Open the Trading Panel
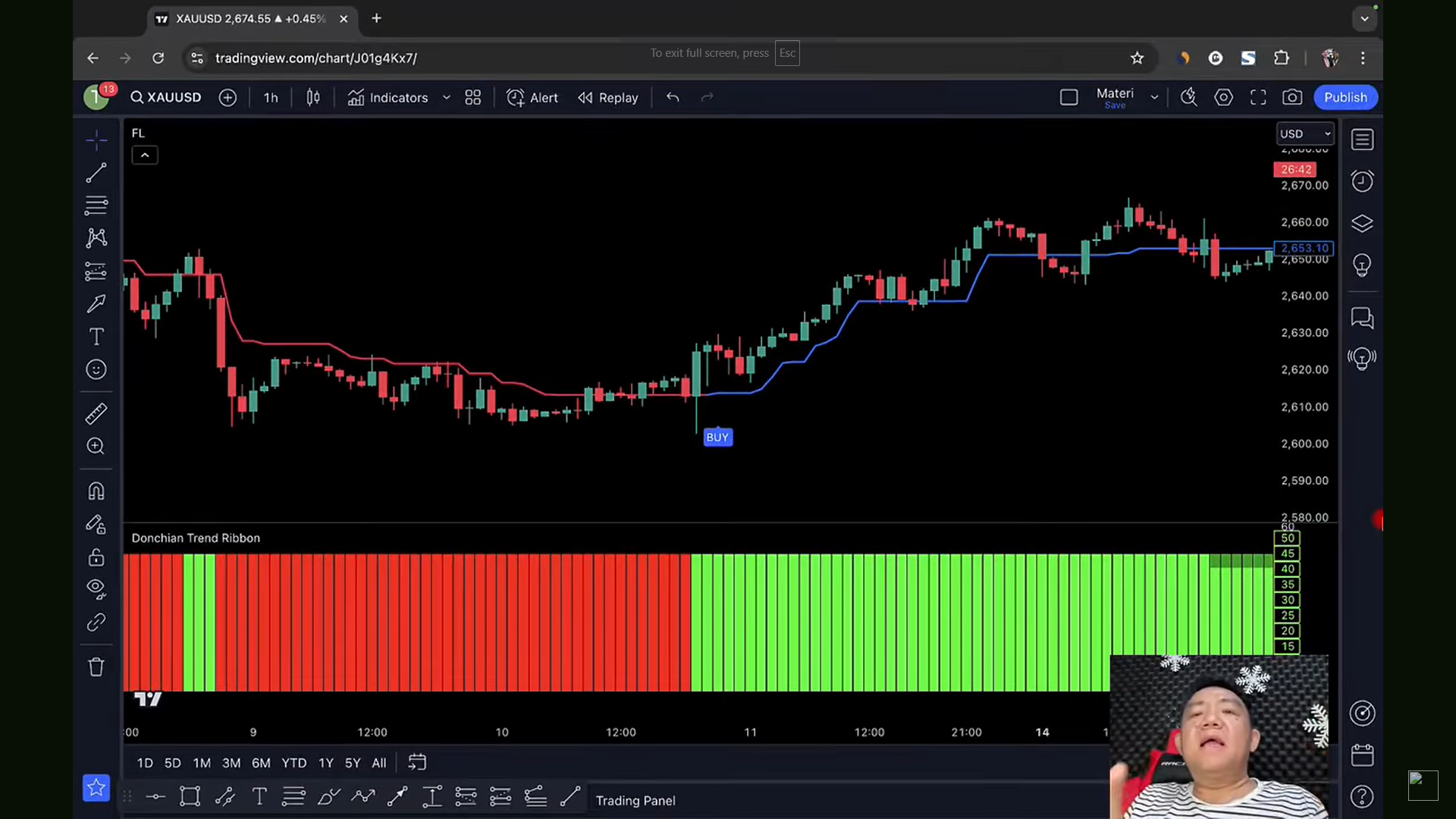The image size is (1456, 819). 635,801
